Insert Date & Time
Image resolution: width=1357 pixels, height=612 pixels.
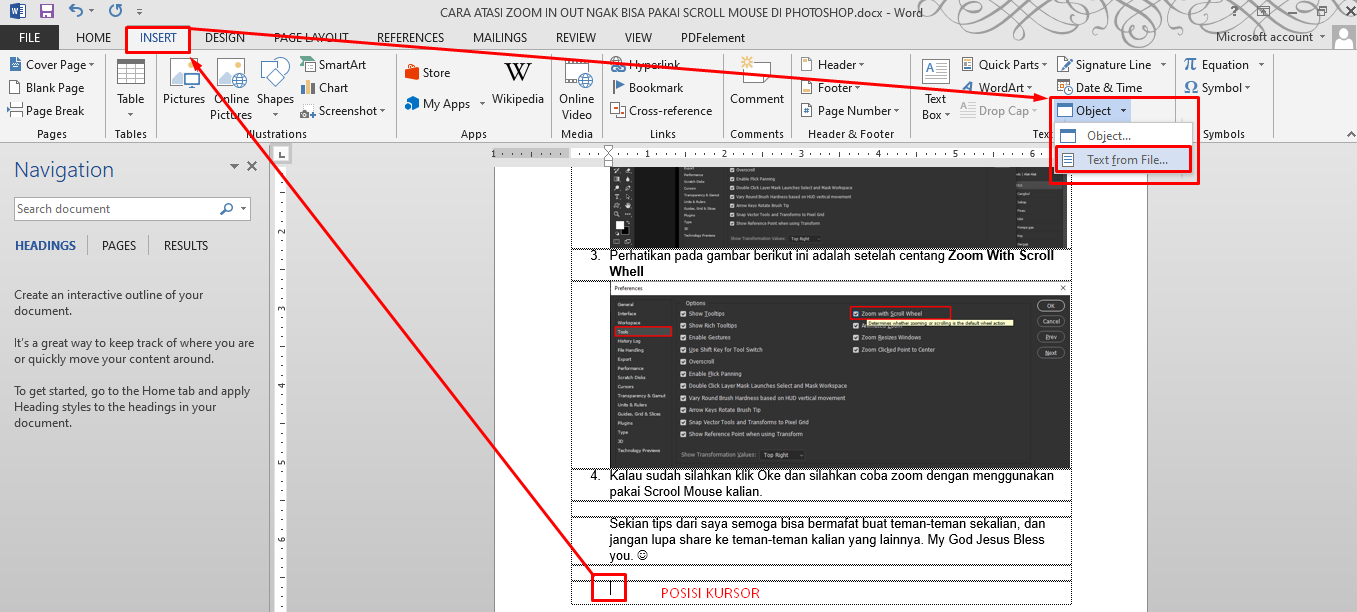pyautogui.click(x=1099, y=88)
